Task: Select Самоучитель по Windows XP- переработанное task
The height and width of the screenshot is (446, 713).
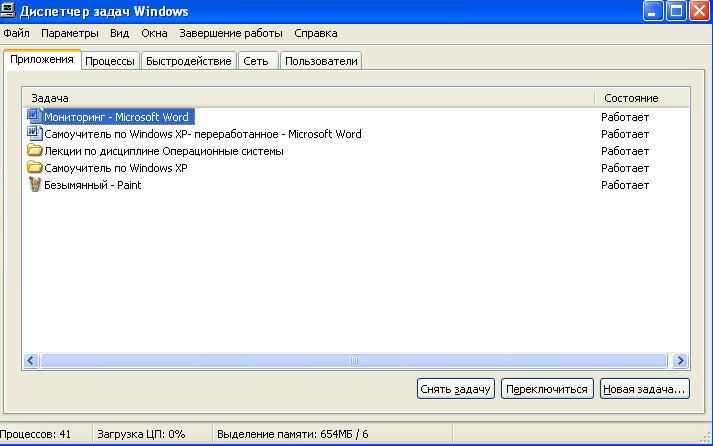Action: coord(203,134)
